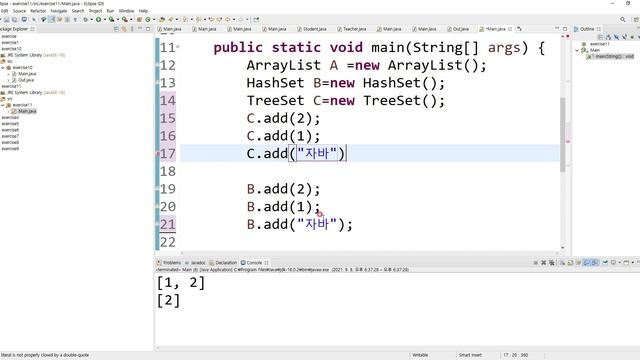Open the Search menu
This screenshot has width=640, height=360.
click(78, 11)
